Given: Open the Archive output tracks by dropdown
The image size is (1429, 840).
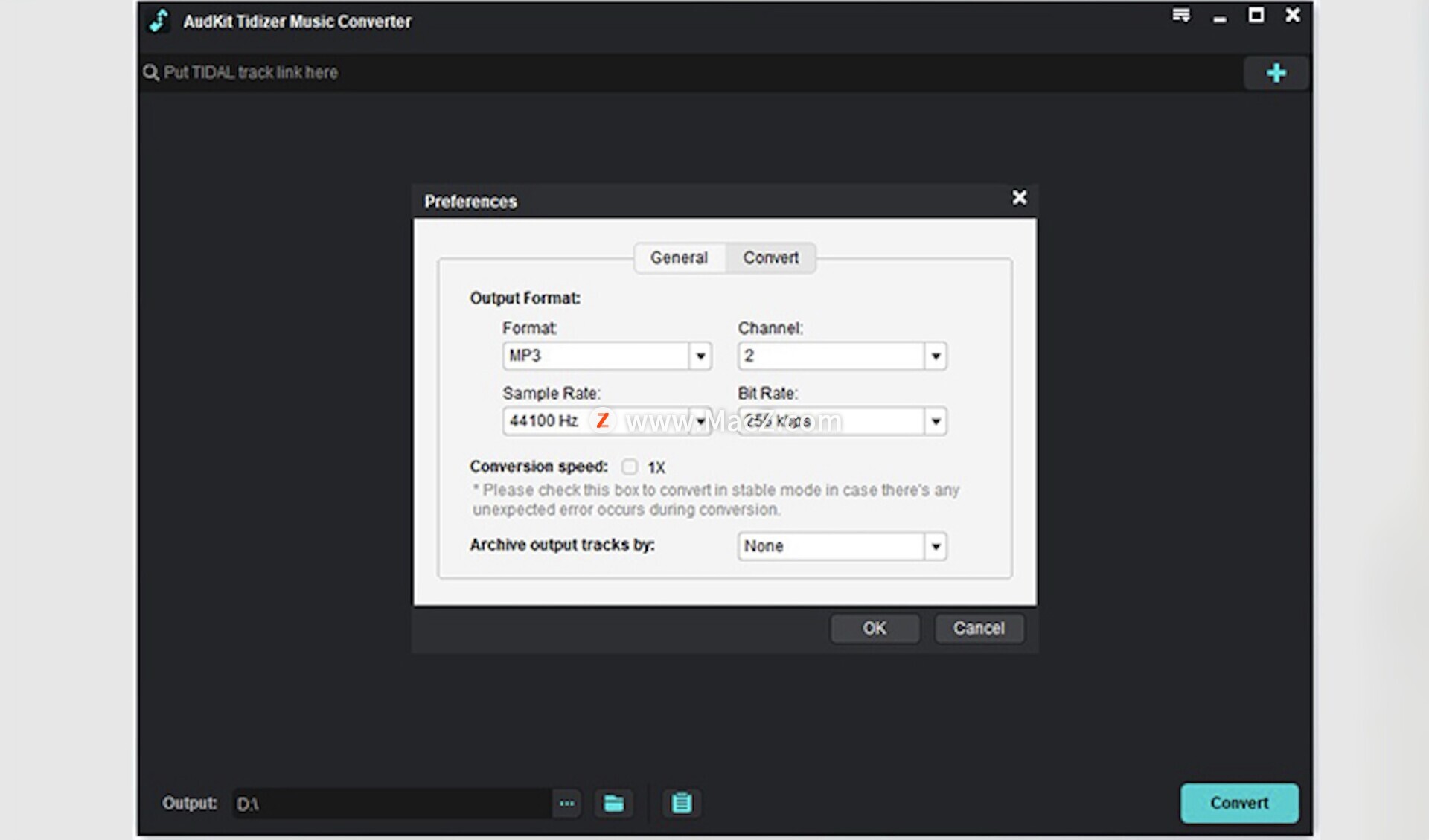Looking at the screenshot, I should tap(842, 546).
